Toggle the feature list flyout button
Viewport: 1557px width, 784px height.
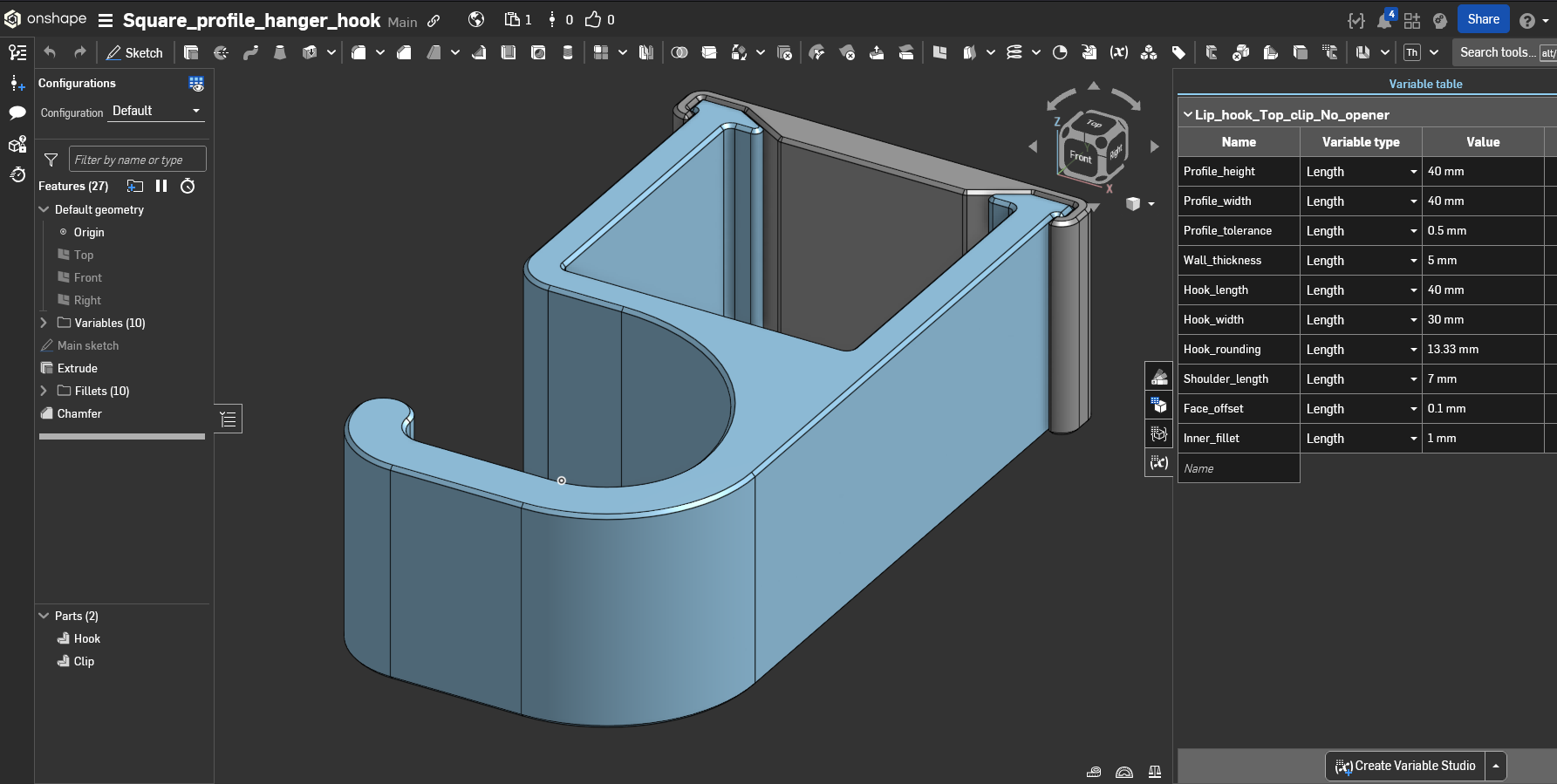tap(229, 419)
